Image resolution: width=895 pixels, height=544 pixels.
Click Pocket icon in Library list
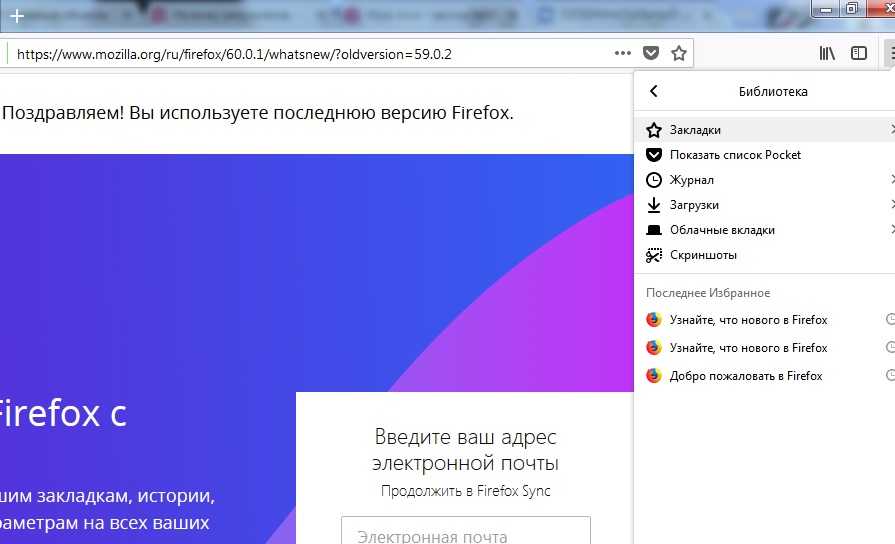tap(654, 155)
